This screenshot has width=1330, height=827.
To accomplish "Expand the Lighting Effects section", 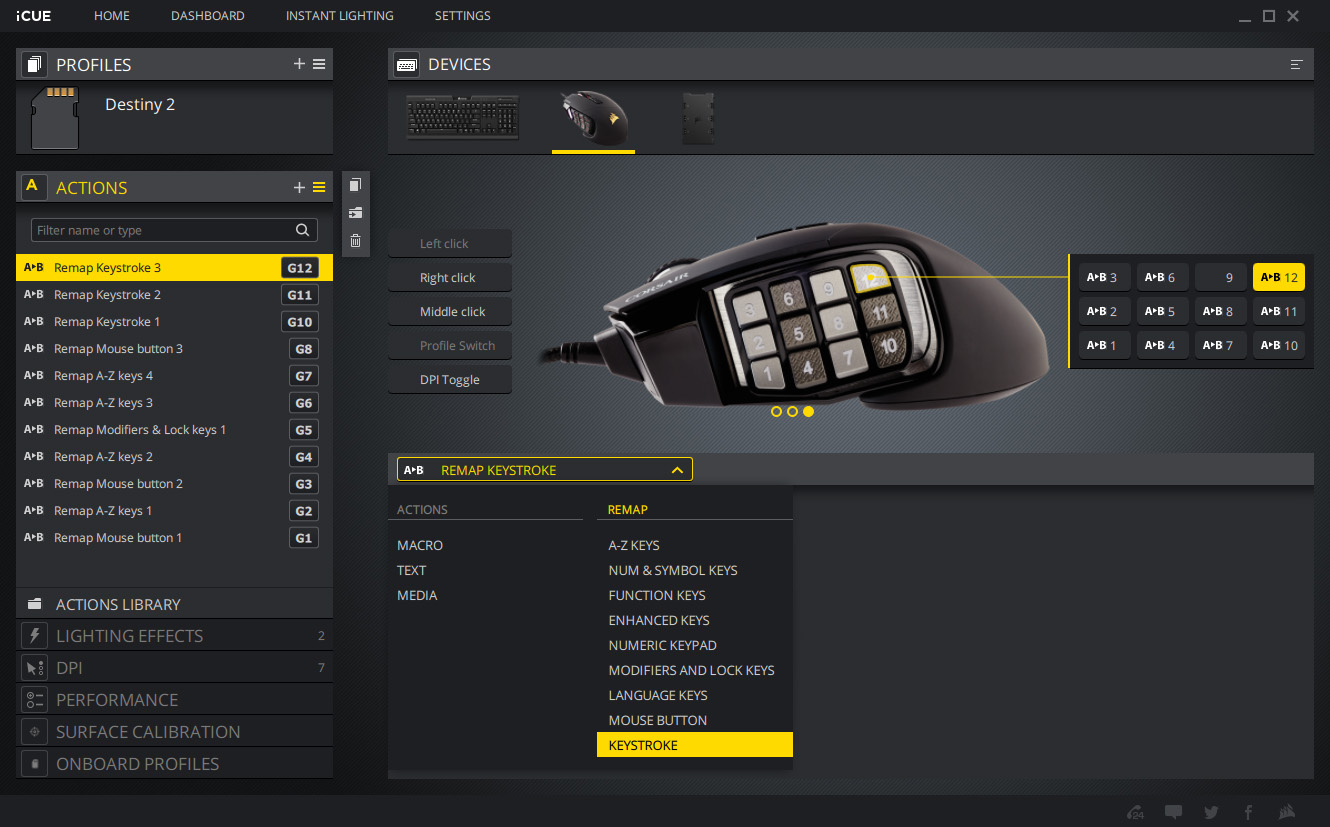I will [x=174, y=636].
